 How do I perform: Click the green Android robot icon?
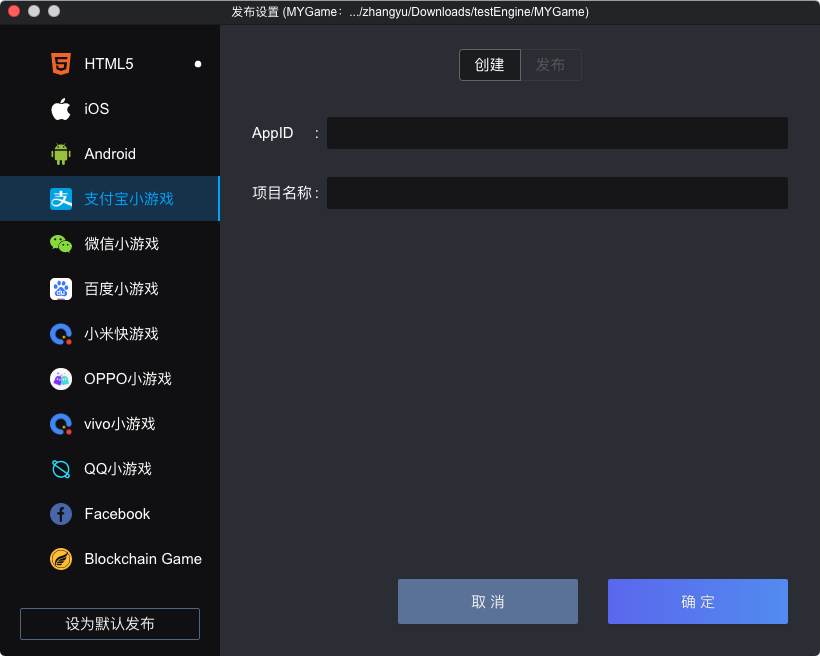pos(61,154)
